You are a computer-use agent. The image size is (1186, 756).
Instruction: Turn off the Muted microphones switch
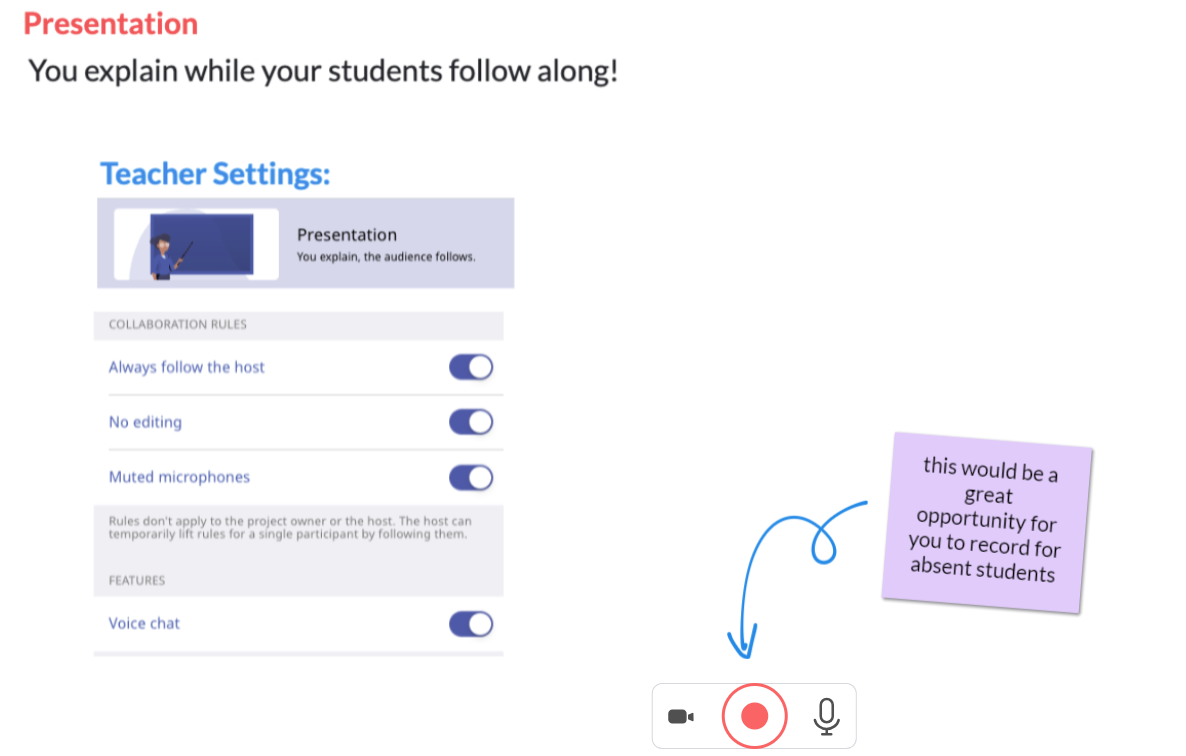pos(470,478)
